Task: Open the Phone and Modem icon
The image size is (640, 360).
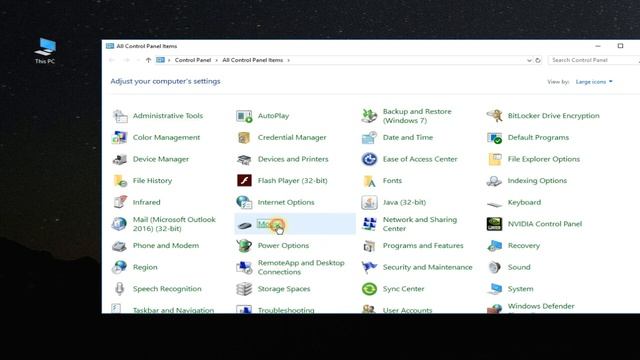Action: 120,246
